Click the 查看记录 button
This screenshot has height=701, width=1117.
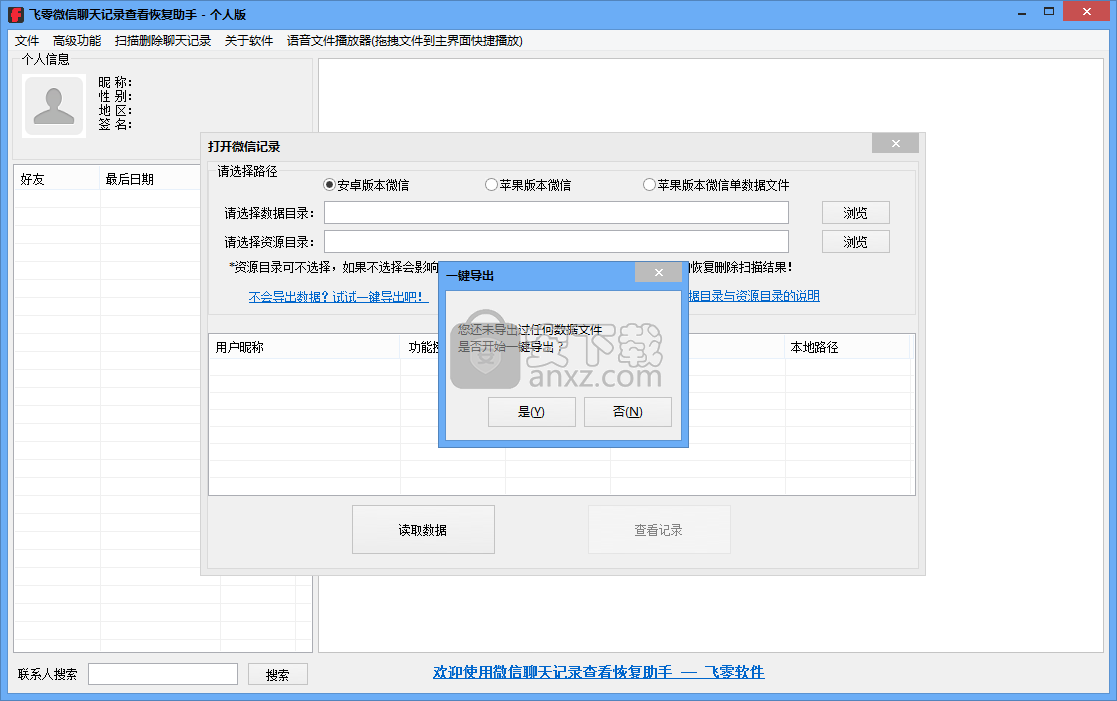click(659, 530)
